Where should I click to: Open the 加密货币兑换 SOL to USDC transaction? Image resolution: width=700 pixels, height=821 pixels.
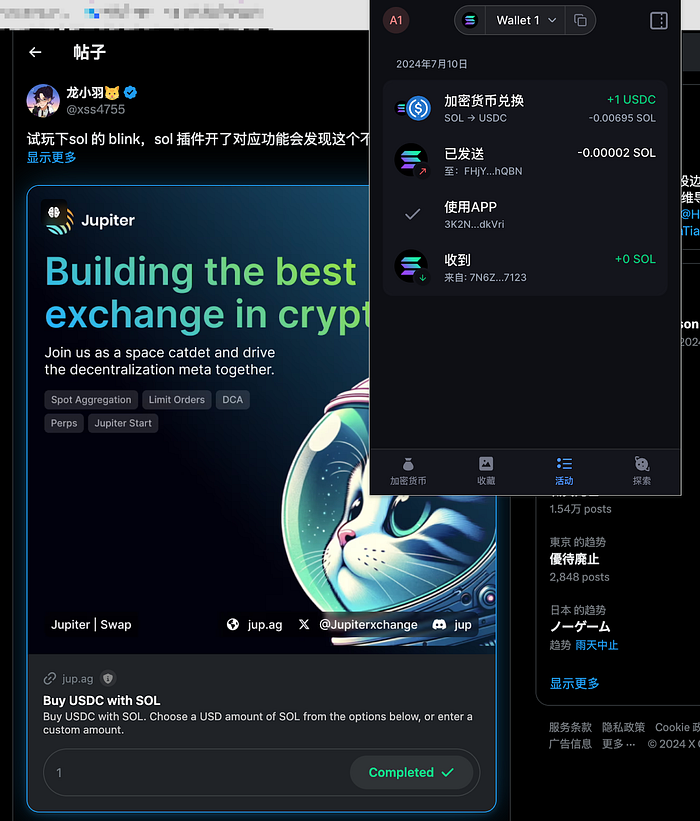[x=525, y=108]
